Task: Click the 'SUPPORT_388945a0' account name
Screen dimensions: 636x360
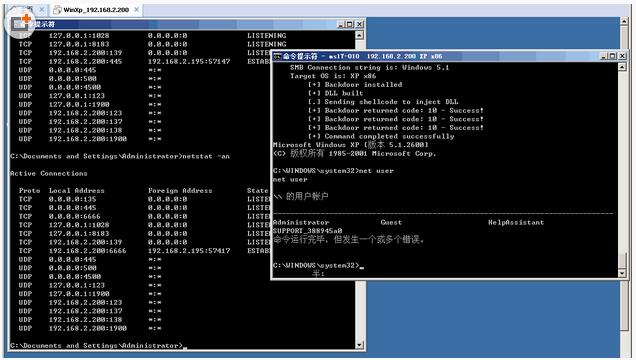Action: (x=307, y=231)
